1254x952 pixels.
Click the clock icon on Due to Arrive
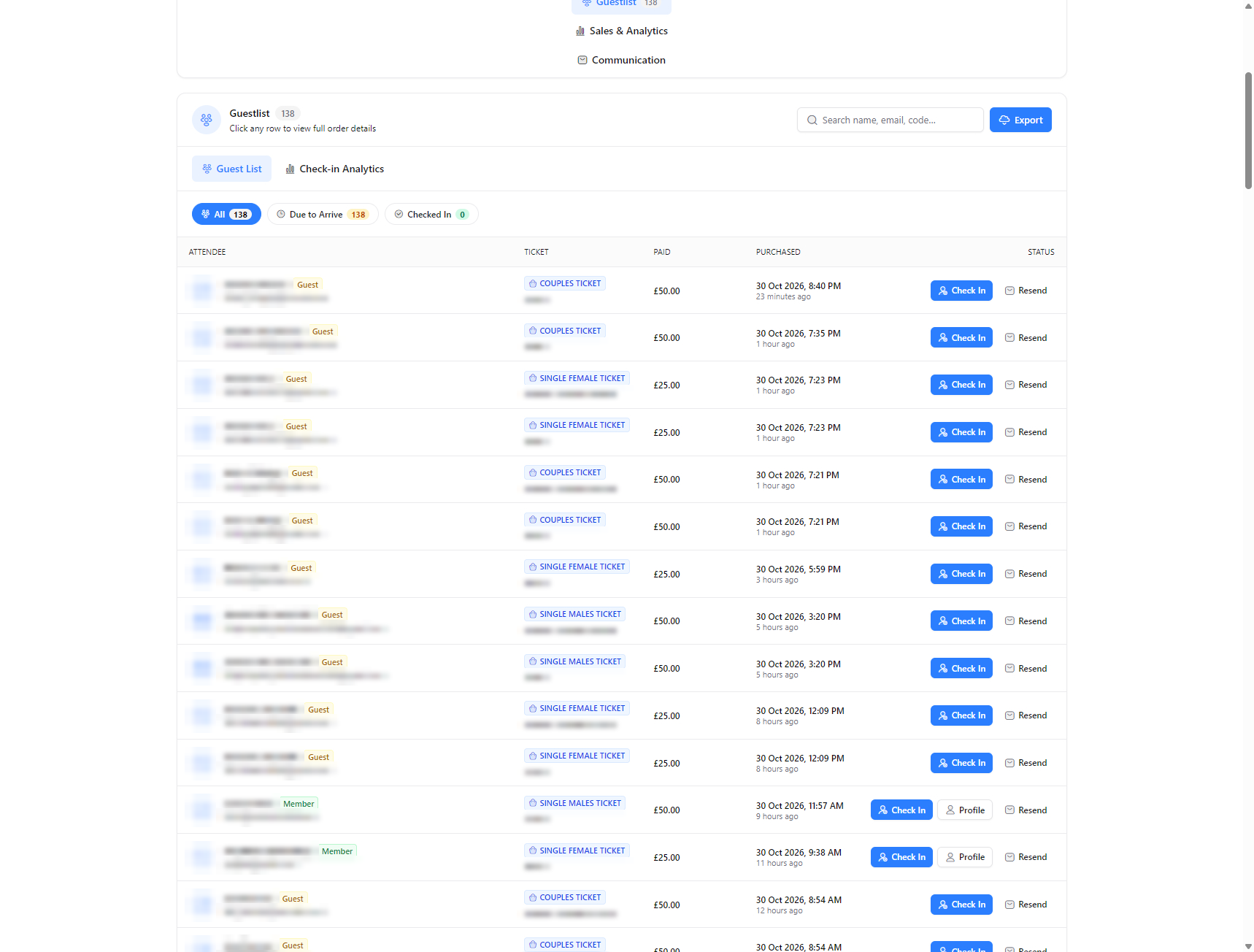(x=281, y=214)
